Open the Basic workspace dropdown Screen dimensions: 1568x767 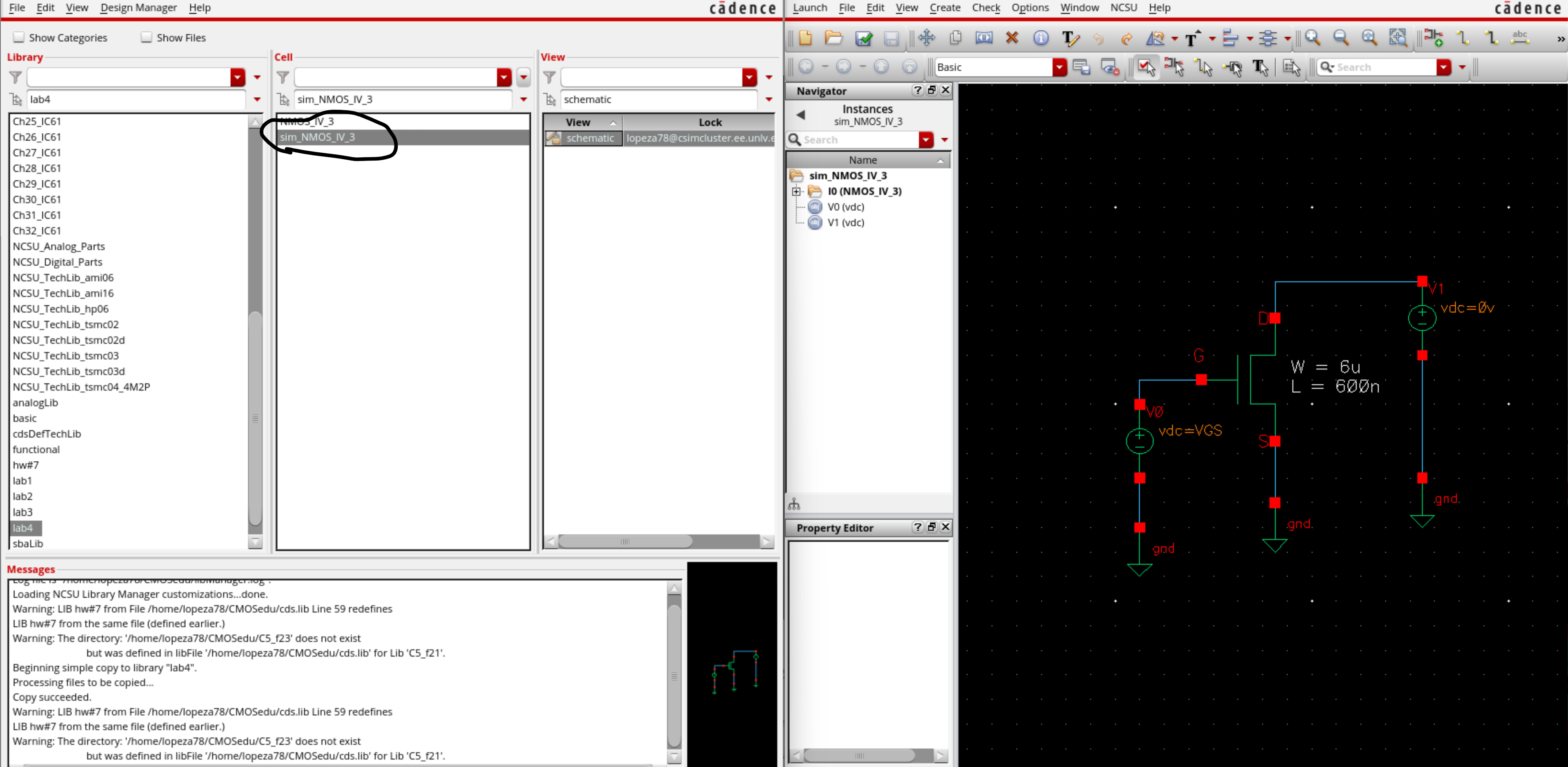[1059, 67]
